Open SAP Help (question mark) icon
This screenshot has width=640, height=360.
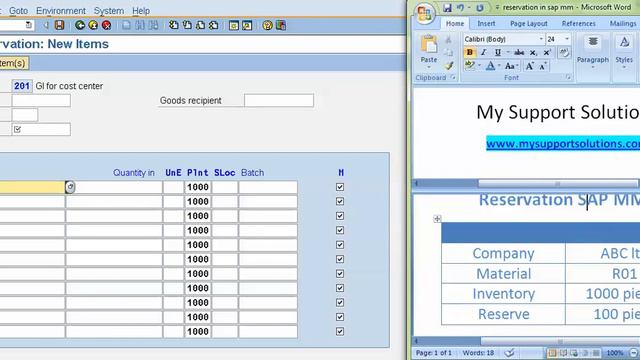[x=267, y=25]
